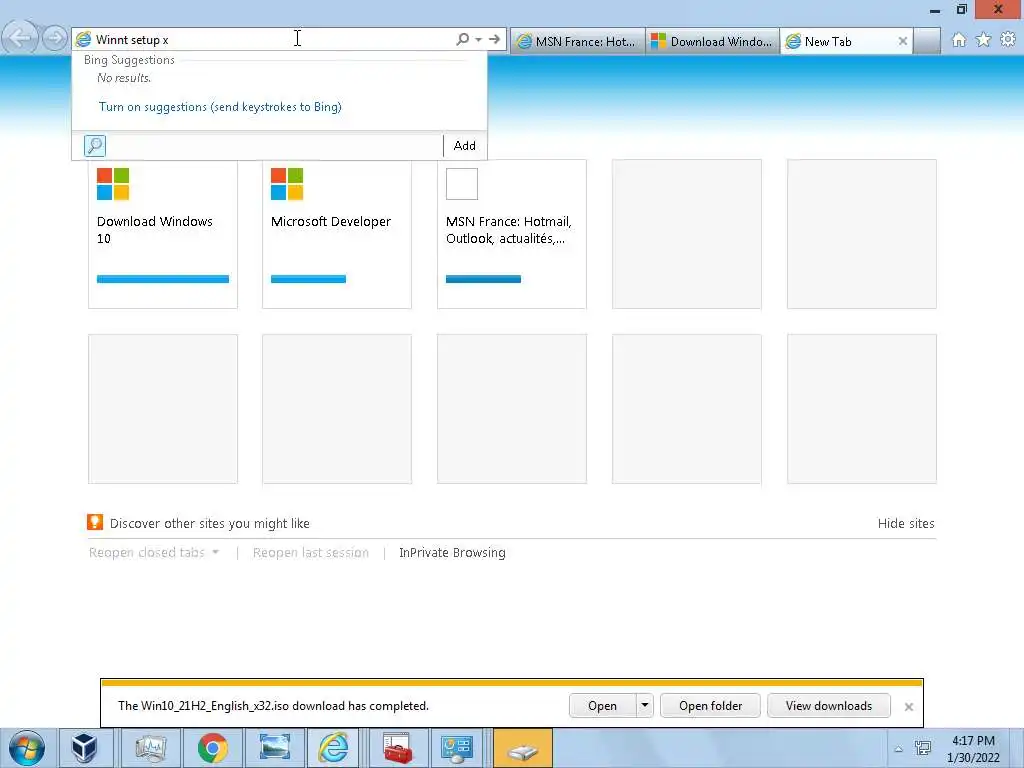The height and width of the screenshot is (768, 1024).
Task: Click Discover other sites you might like
Action: [x=210, y=523]
